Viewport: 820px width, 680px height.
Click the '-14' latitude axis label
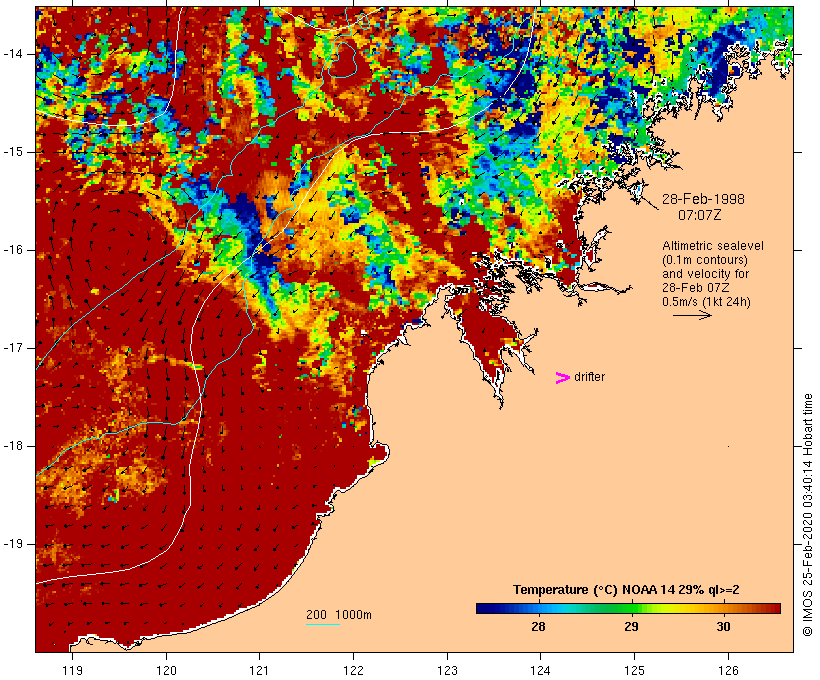(13, 54)
